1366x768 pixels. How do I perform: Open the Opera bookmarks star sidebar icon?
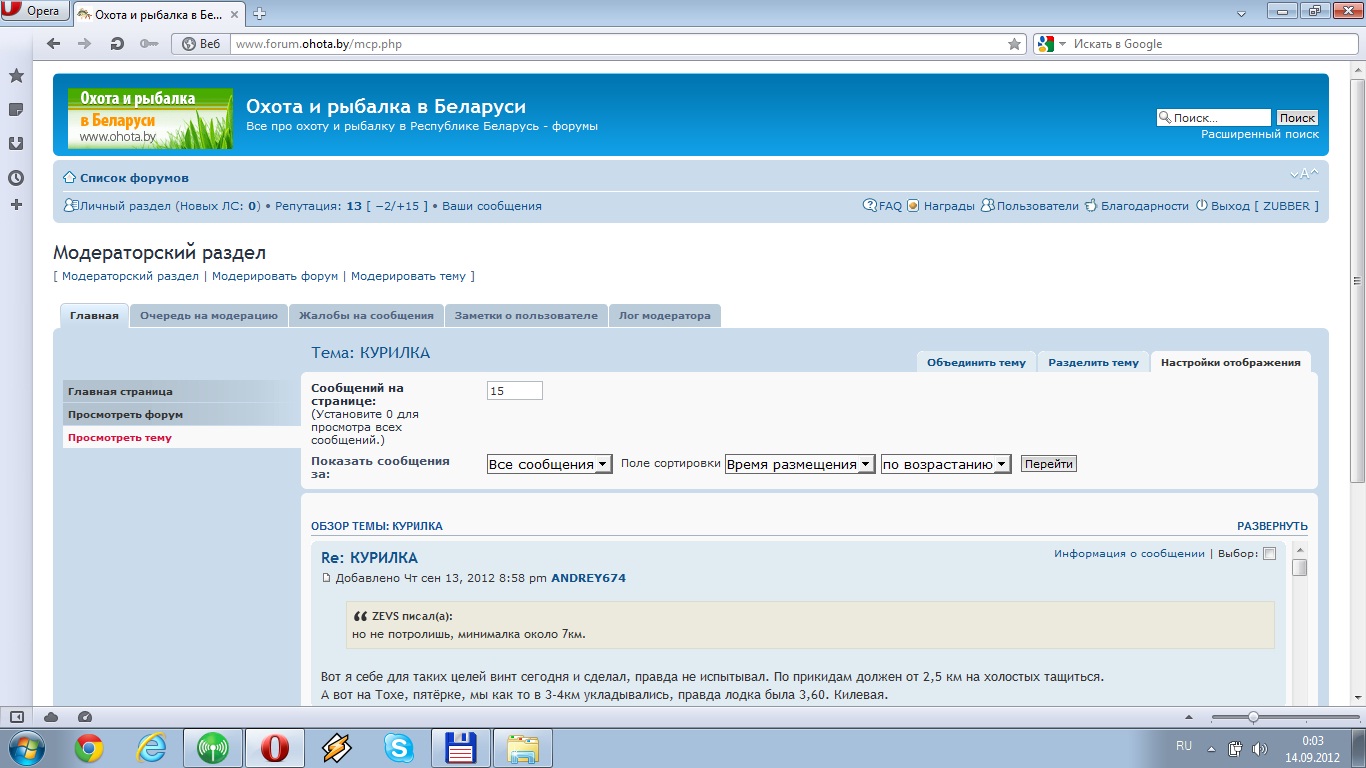tap(16, 76)
